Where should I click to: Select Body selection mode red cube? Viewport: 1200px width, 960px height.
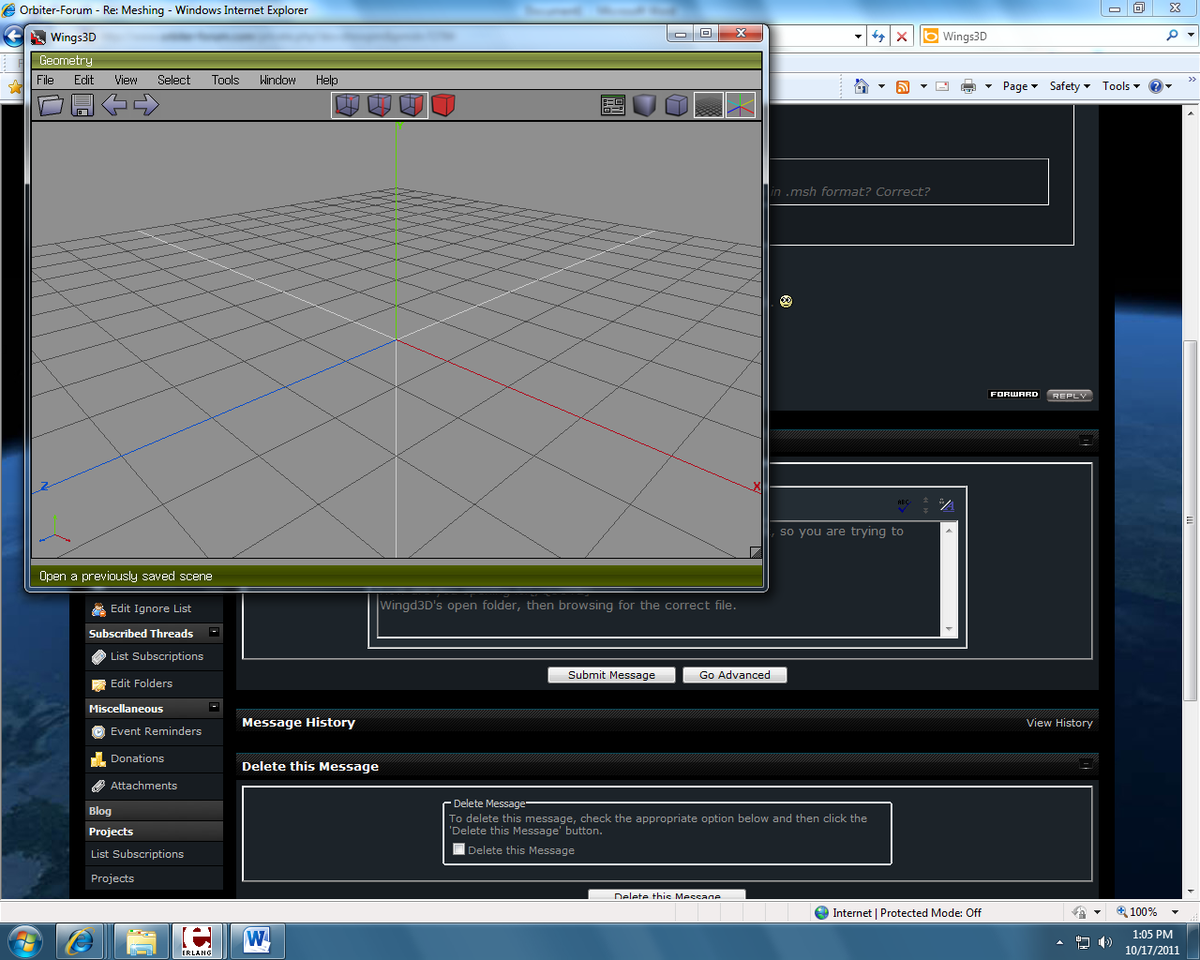[x=443, y=105]
